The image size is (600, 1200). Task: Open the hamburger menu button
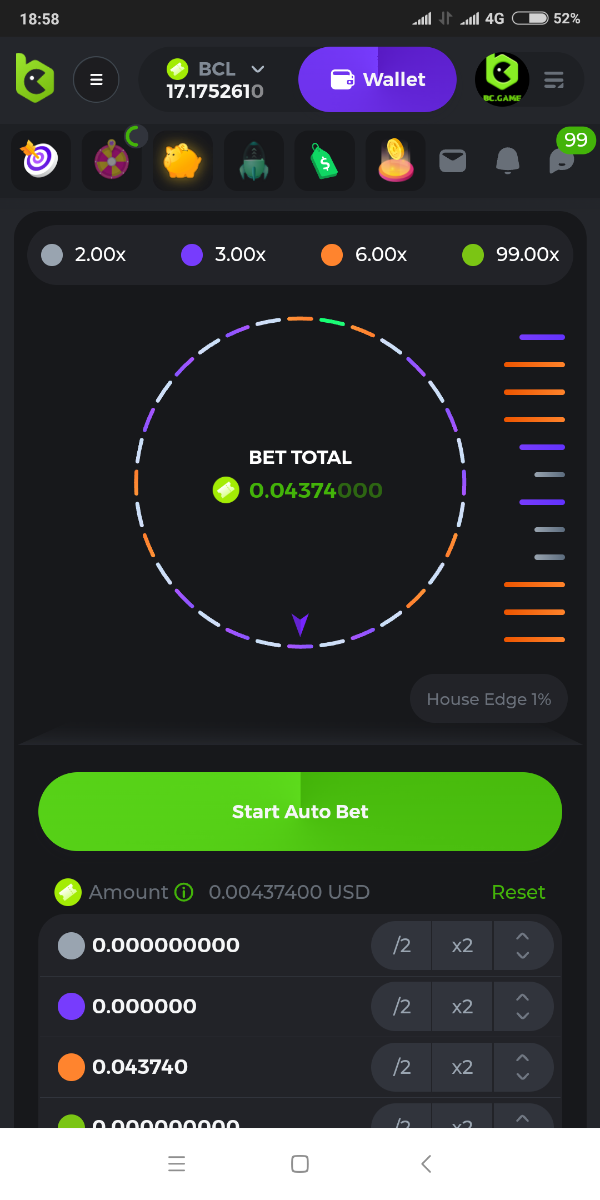(x=96, y=80)
